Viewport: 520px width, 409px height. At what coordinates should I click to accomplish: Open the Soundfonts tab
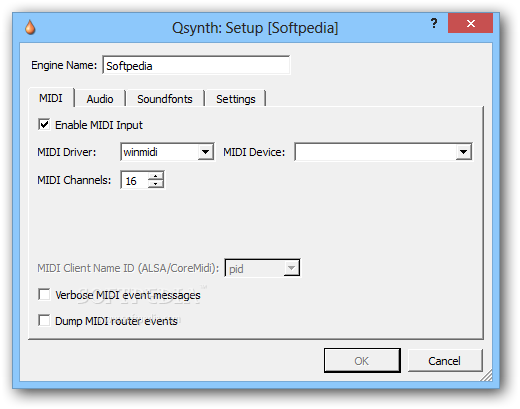pyautogui.click(x=165, y=99)
